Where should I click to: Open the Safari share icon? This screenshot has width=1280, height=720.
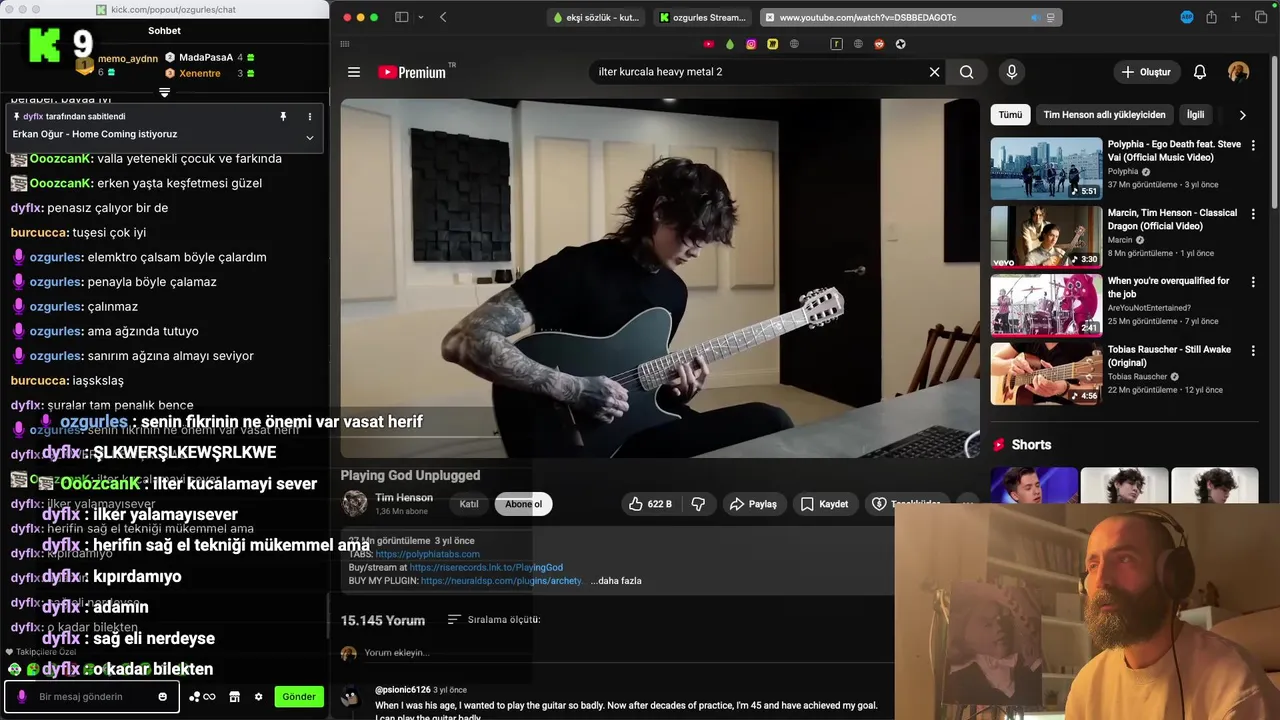1211,17
